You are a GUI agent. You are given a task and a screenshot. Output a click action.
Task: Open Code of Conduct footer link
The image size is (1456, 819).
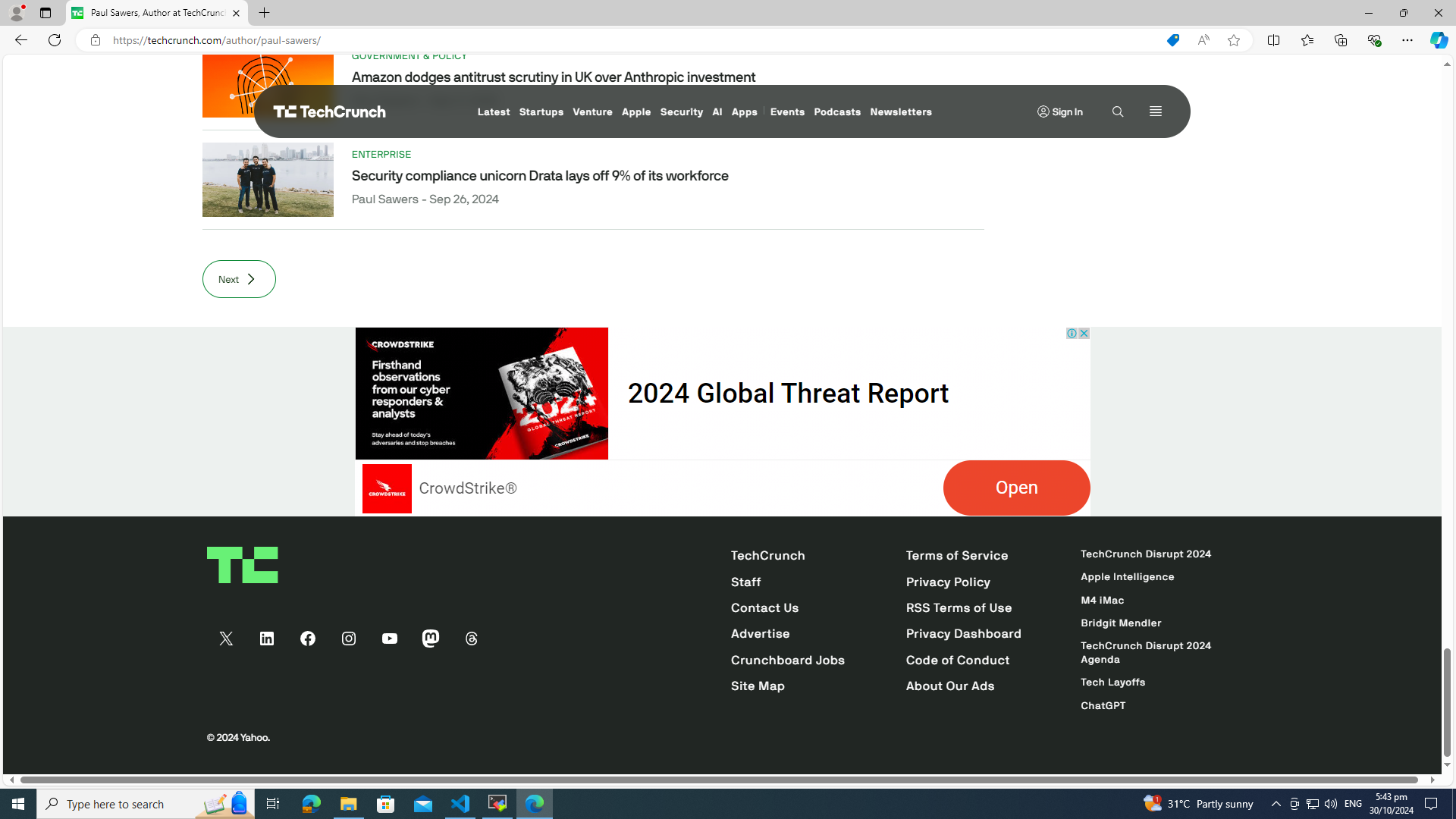click(x=958, y=661)
